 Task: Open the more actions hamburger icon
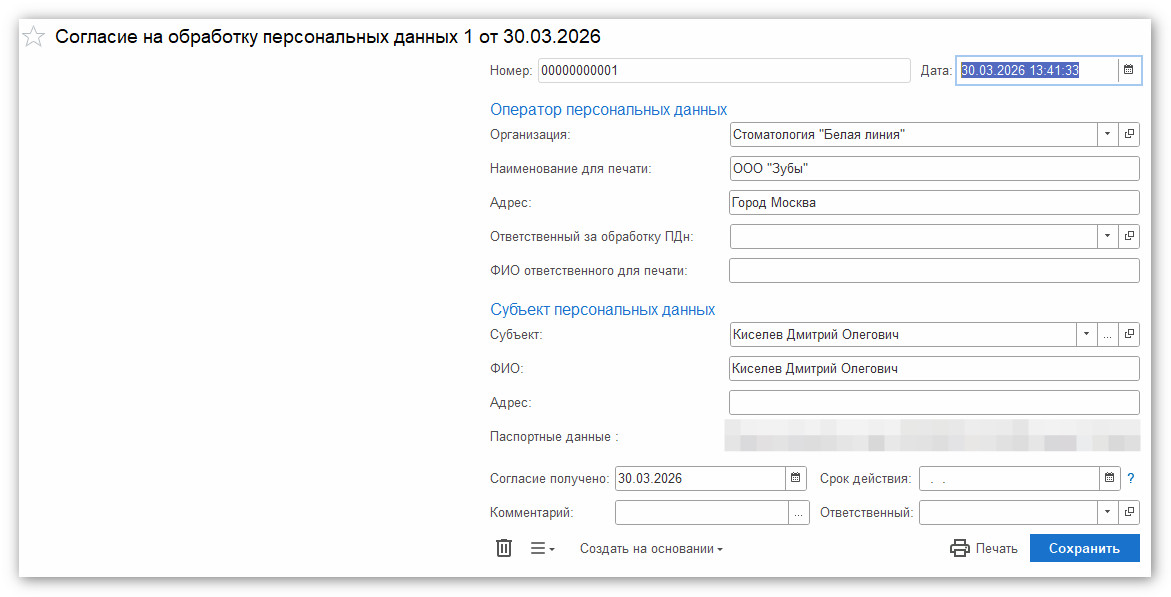pyautogui.click(x=540, y=548)
